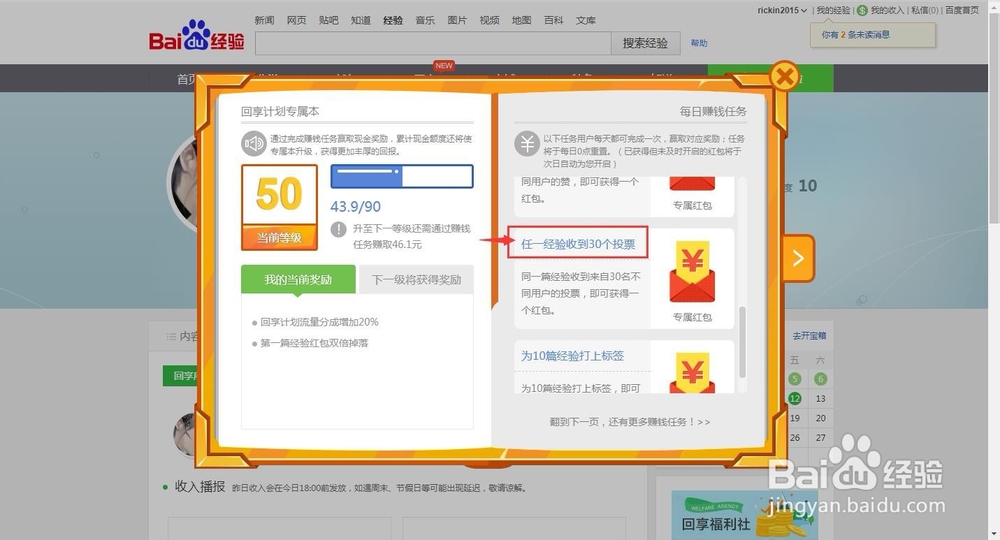Click the 回享福利社 banner
1000x540 pixels.
click(744, 515)
